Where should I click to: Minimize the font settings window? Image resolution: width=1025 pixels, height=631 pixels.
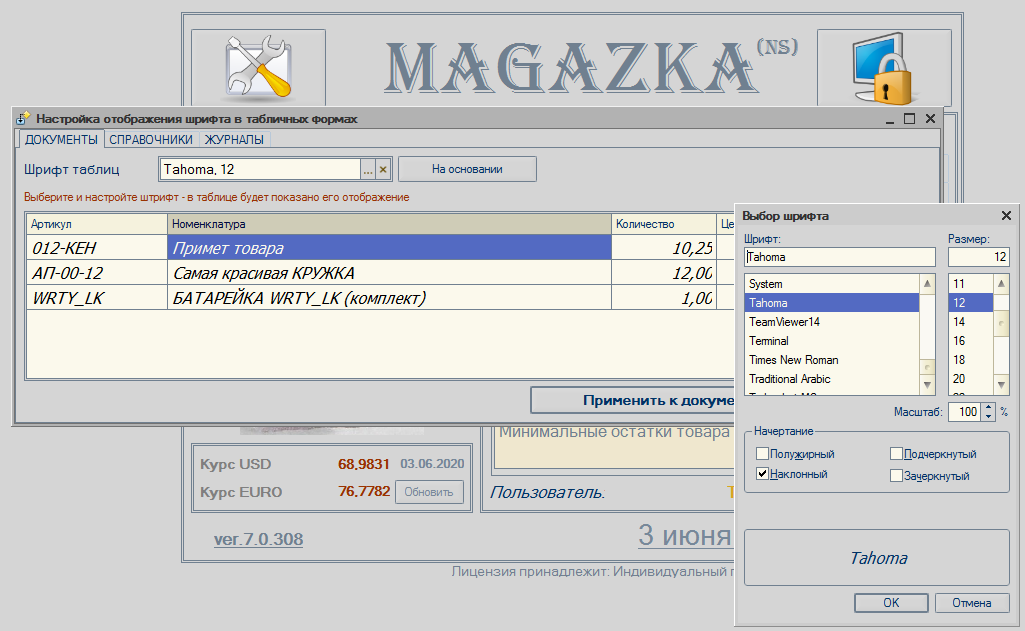(x=890, y=119)
